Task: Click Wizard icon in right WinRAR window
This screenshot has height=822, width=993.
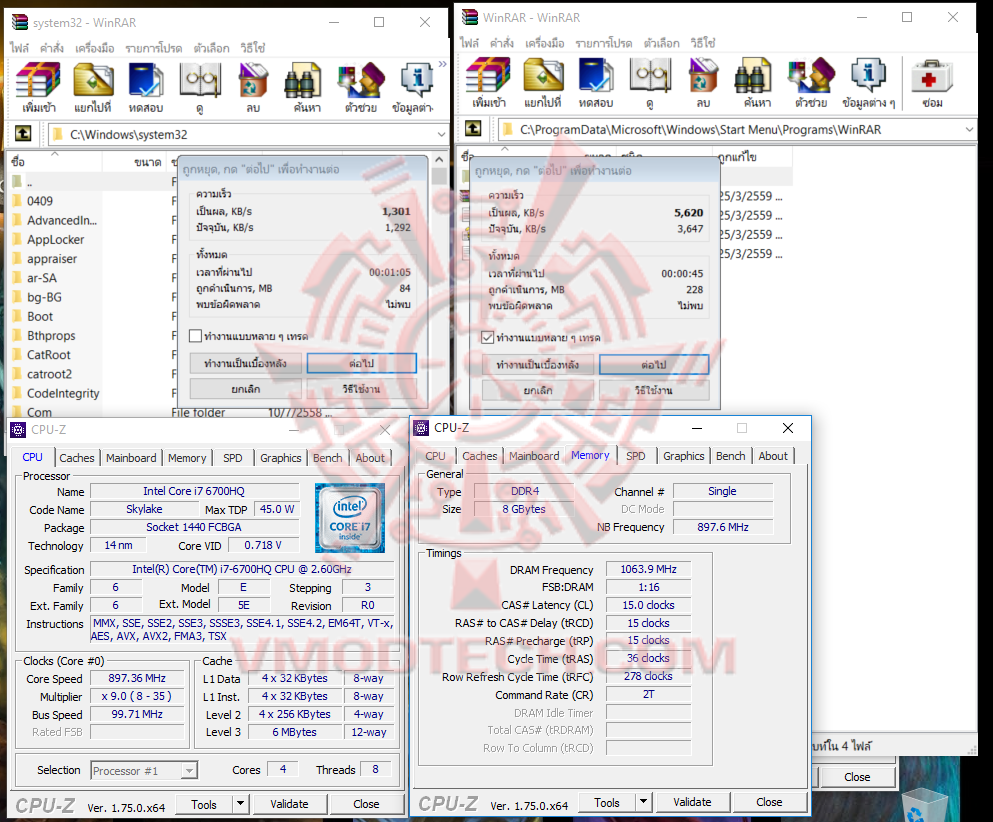Action: point(811,82)
